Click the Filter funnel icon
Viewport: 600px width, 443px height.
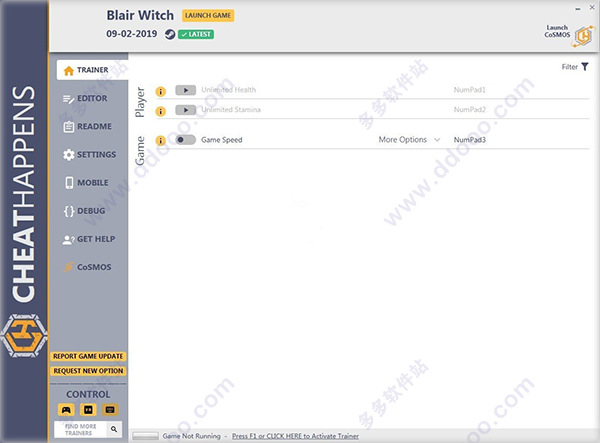click(x=585, y=67)
